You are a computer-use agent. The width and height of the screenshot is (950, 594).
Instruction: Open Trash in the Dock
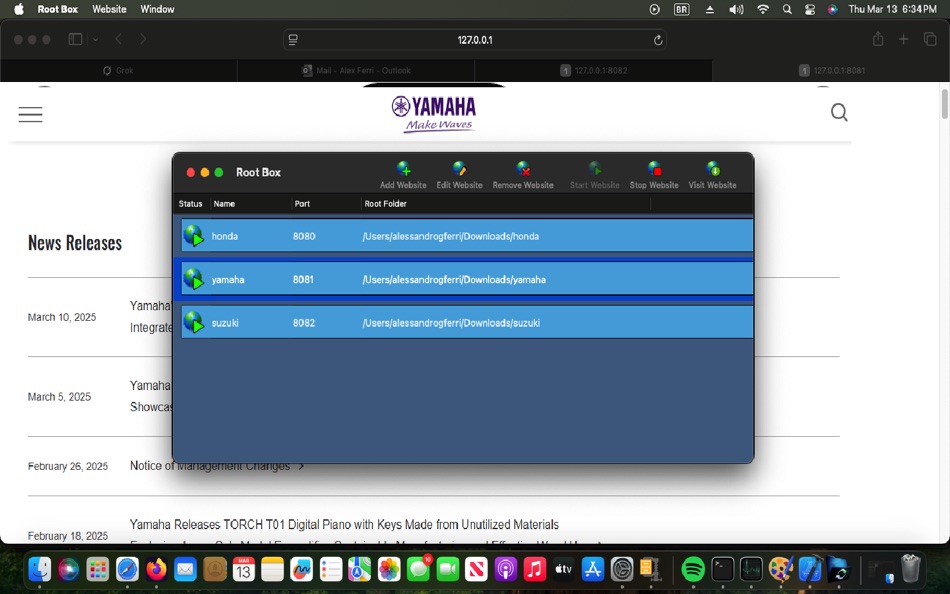(910, 569)
